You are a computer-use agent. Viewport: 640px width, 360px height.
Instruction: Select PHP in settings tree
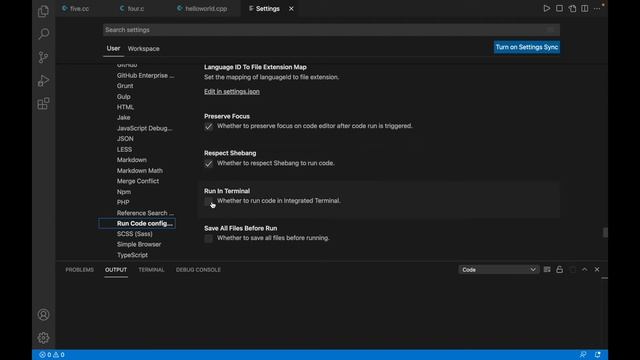[x=123, y=202]
